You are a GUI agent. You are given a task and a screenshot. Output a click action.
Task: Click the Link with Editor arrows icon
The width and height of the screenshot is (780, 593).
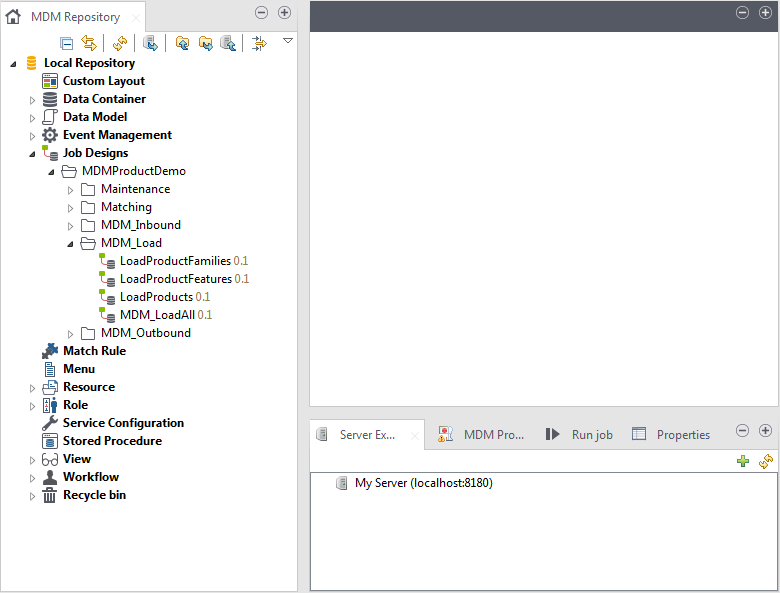pyautogui.click(x=89, y=43)
